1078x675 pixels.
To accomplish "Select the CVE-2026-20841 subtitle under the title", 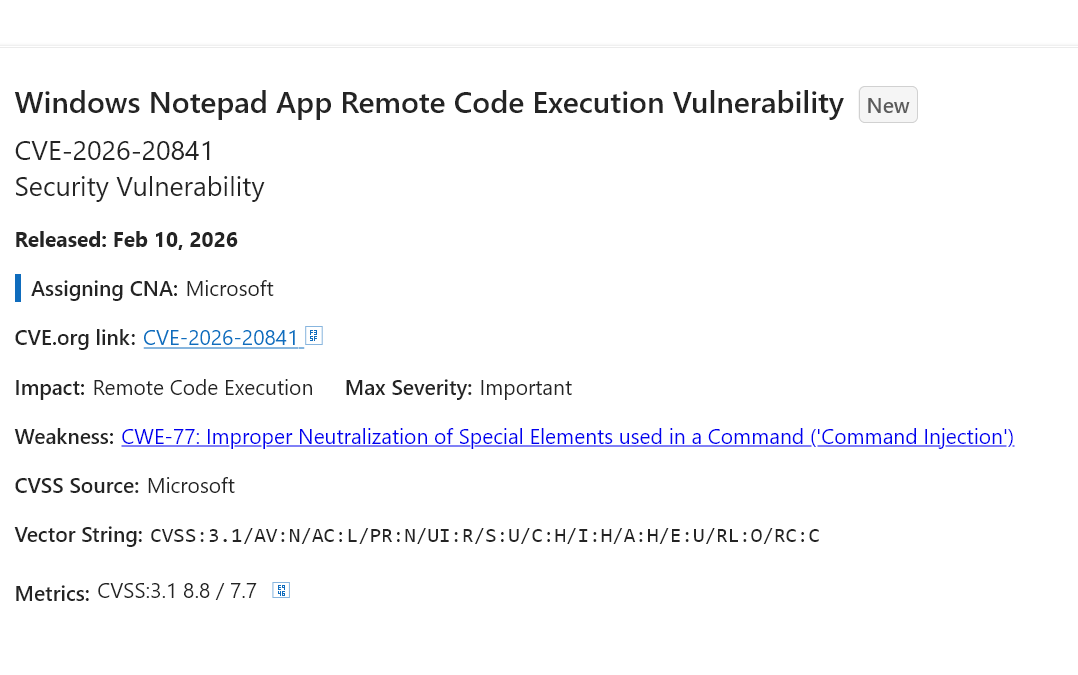I will (x=114, y=151).
